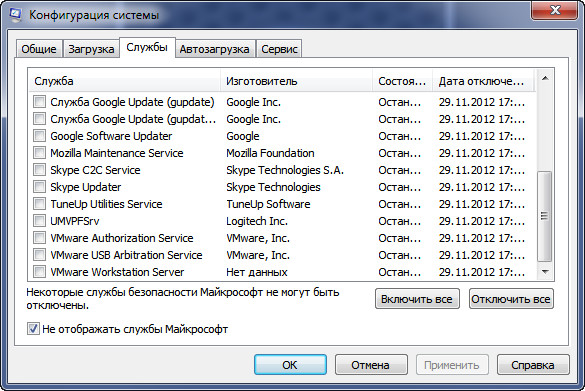Select the Службы tab
The image size is (585, 391).
[x=147, y=47]
